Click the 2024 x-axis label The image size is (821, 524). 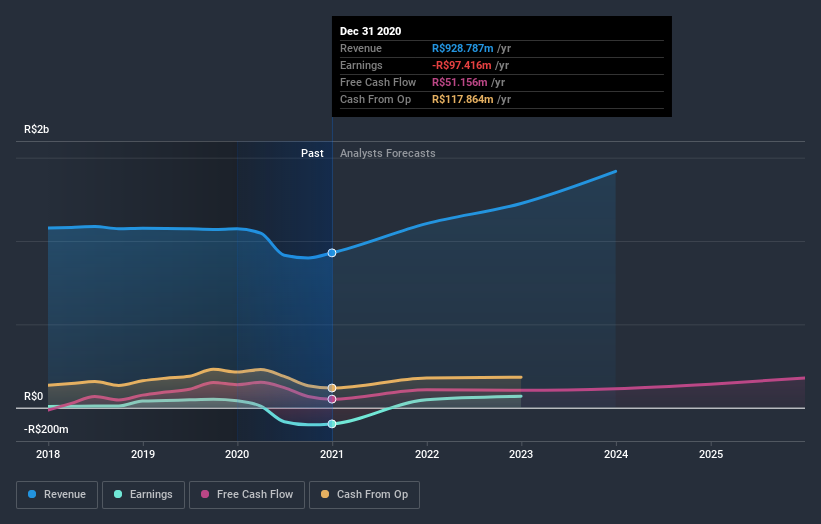[616, 454]
